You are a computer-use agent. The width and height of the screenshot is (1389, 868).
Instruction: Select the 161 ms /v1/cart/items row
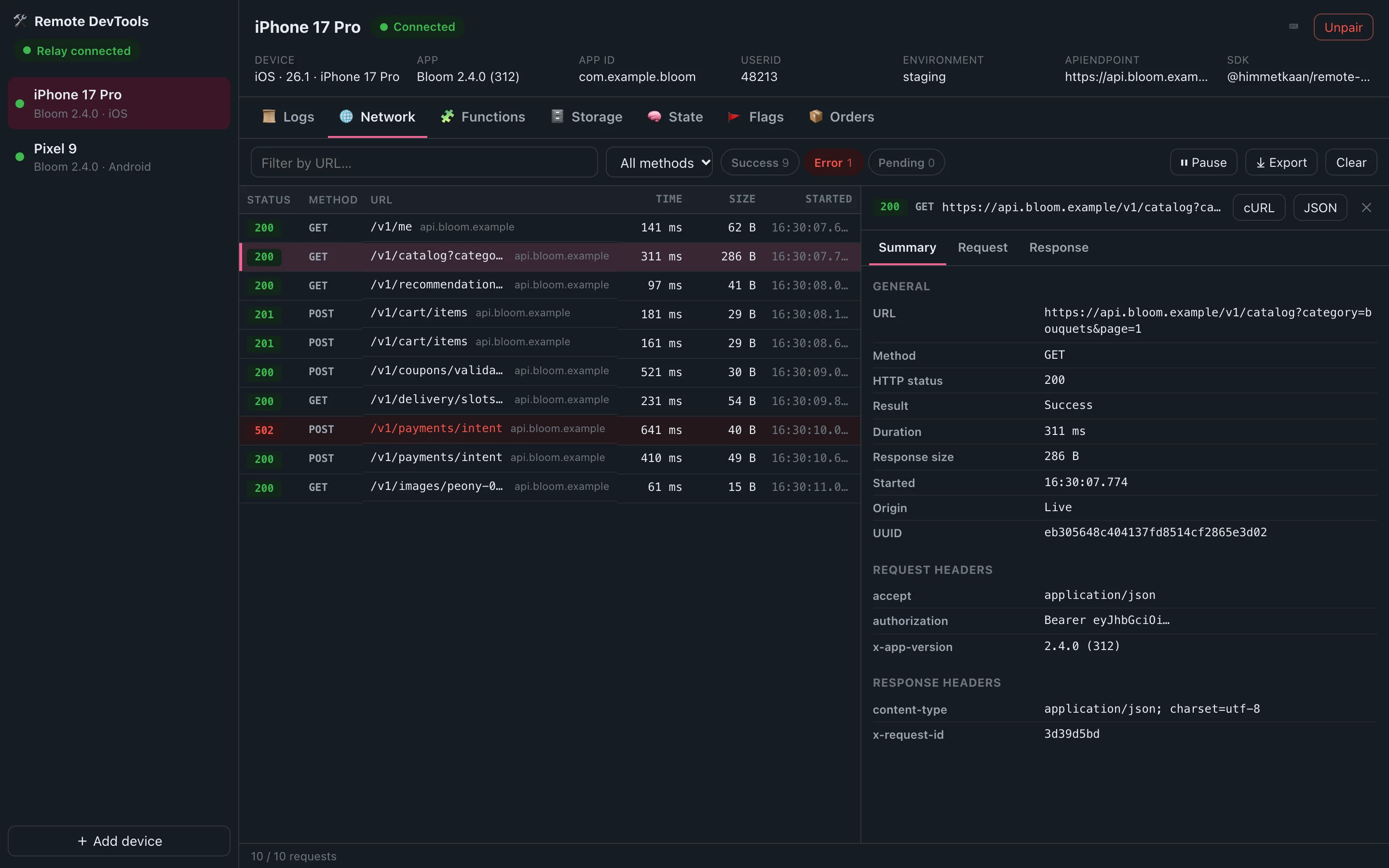[x=549, y=343]
